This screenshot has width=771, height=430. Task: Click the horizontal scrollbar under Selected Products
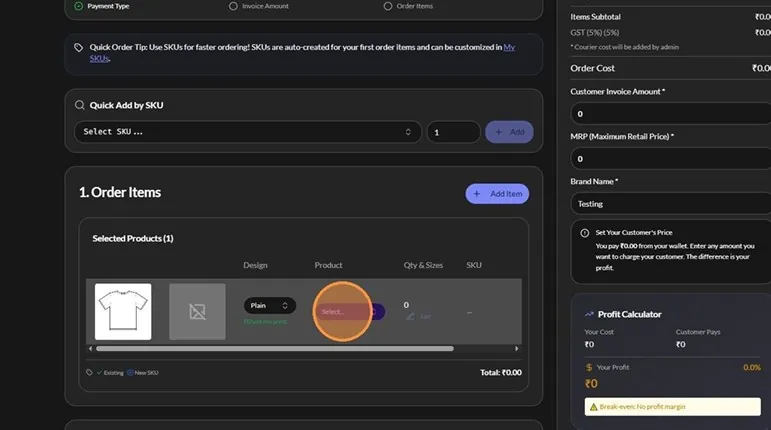point(275,348)
